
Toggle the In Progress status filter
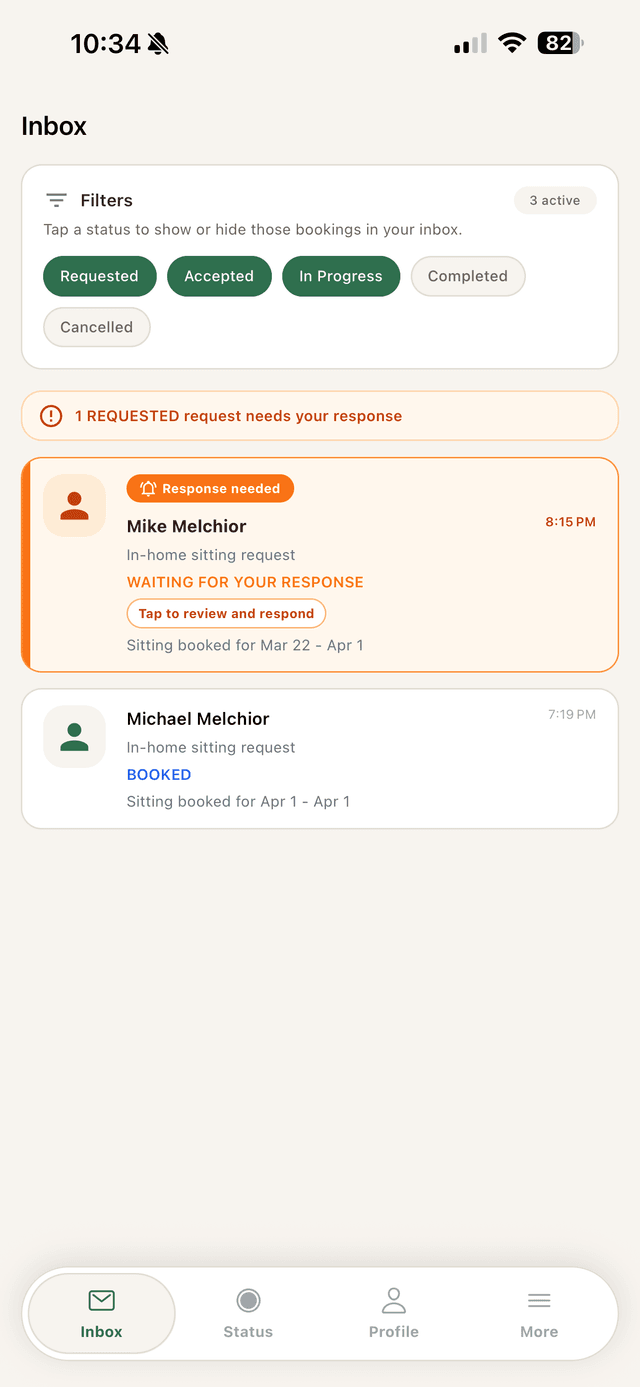coord(341,276)
